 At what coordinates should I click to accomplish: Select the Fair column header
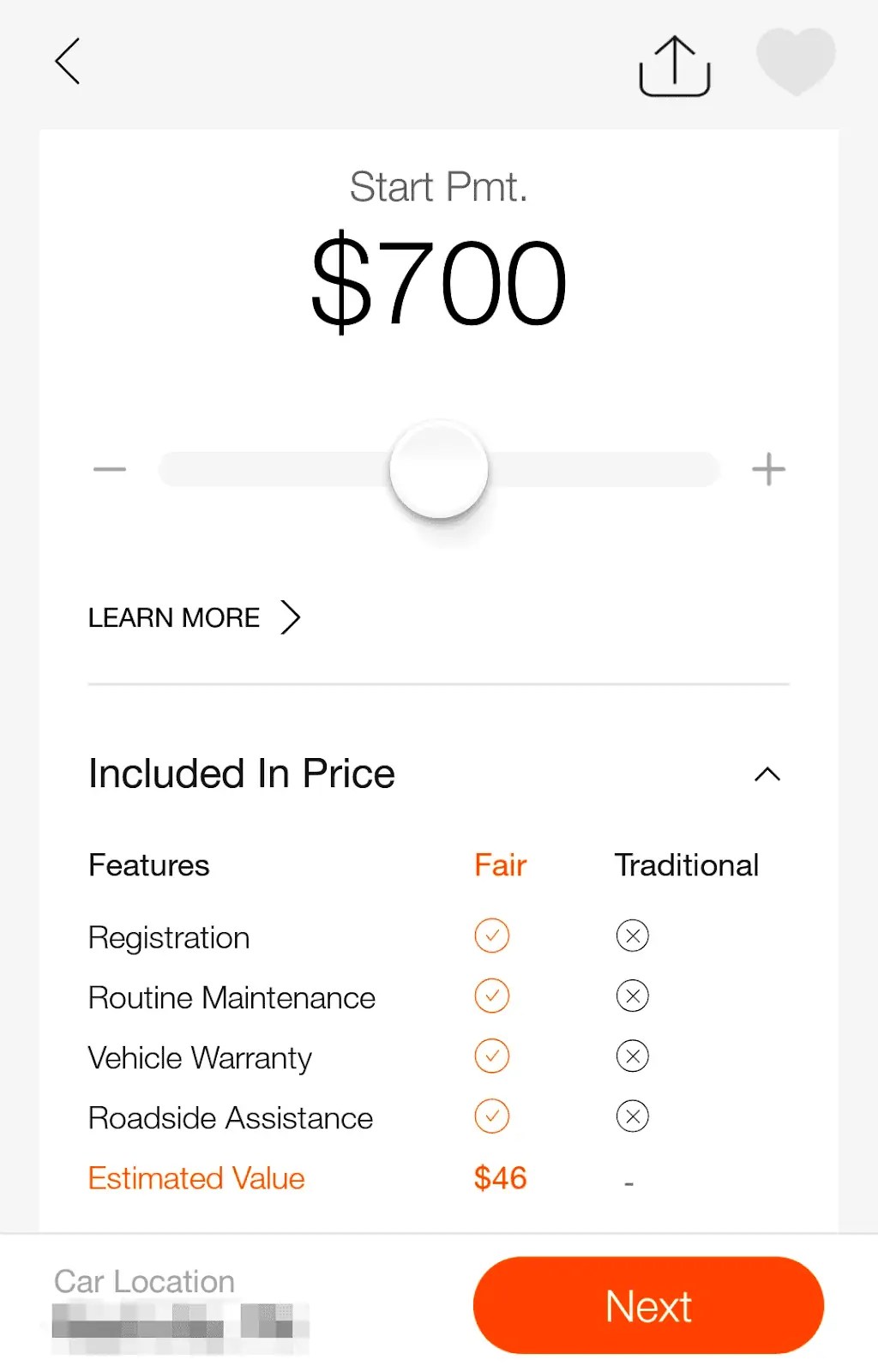point(501,865)
